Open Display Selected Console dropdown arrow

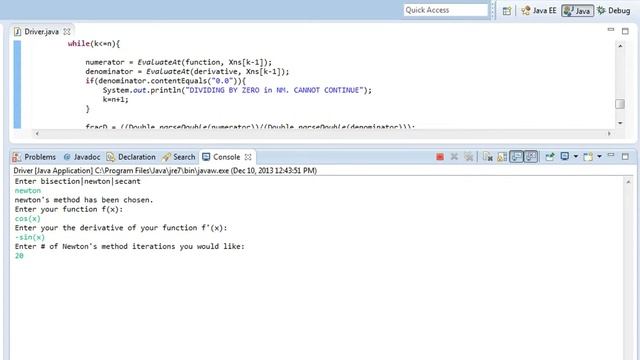[576, 156]
